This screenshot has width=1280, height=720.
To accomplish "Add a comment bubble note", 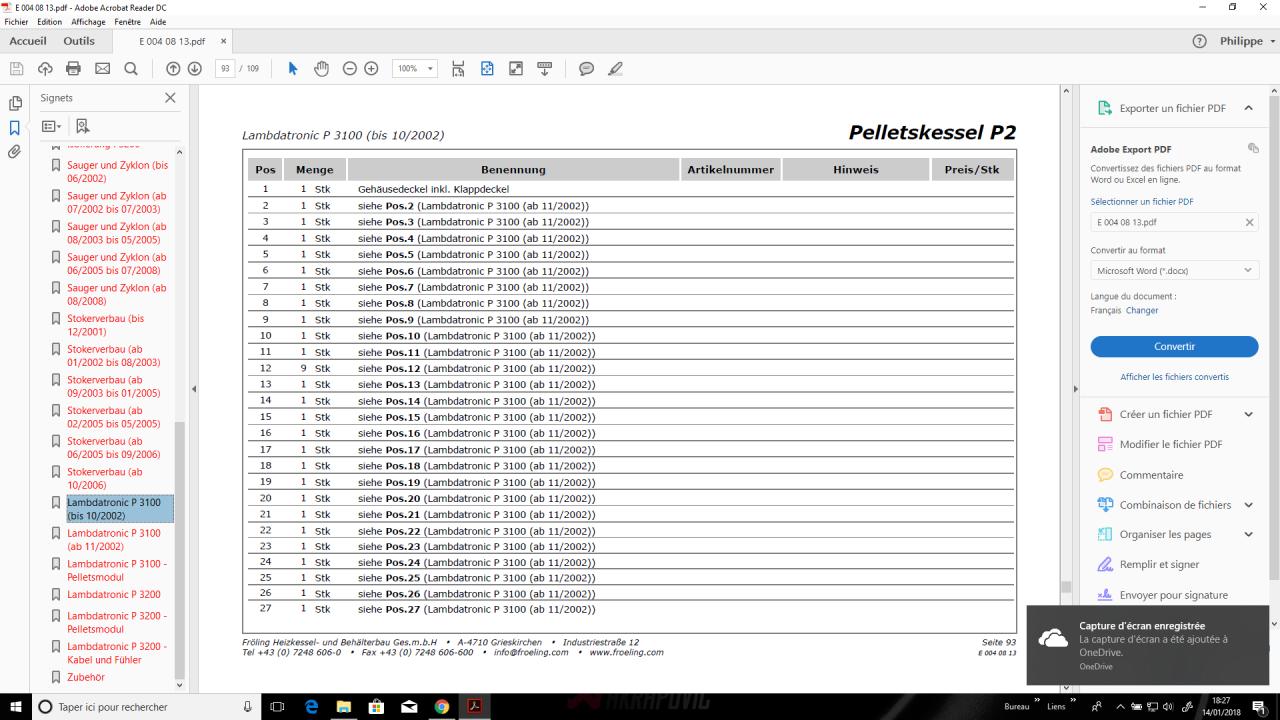I will pos(587,69).
